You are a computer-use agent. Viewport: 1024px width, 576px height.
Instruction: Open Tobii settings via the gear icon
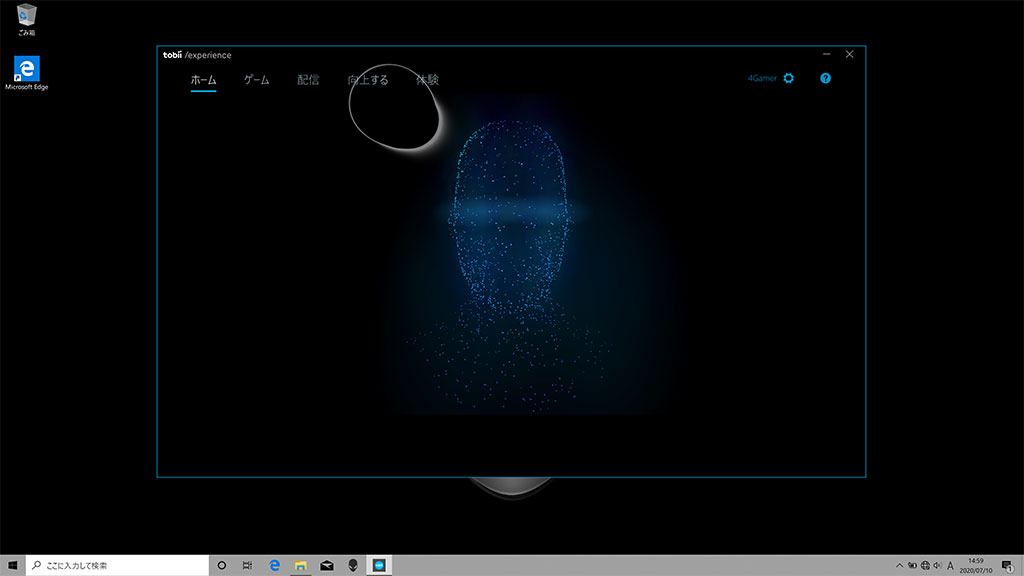788,78
